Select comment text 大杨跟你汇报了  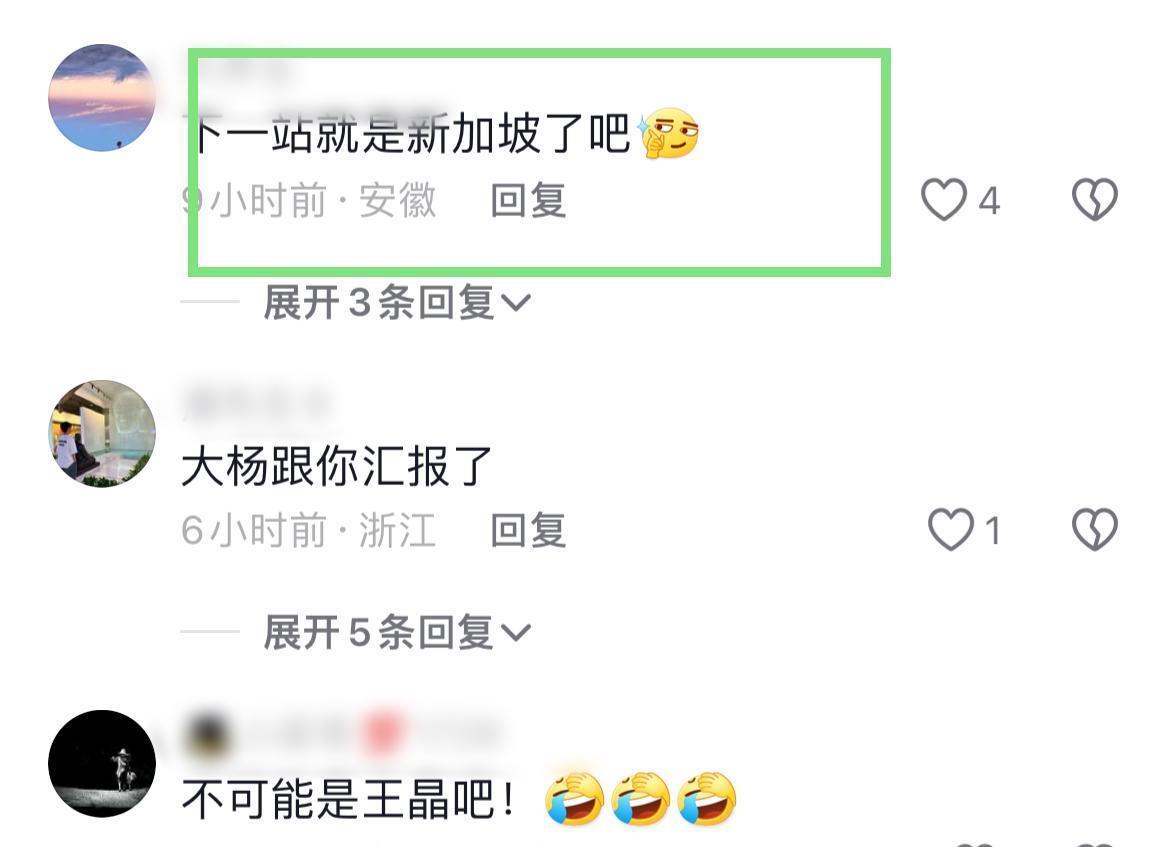click(x=337, y=466)
